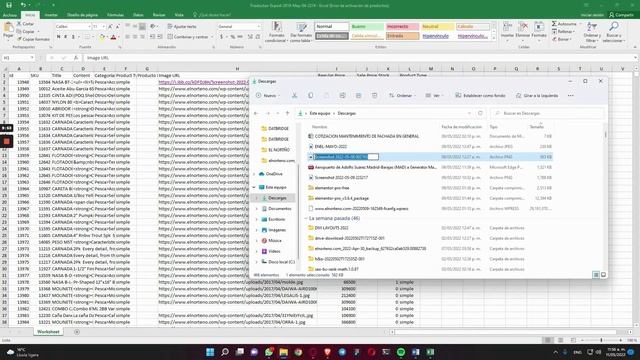Click the percent style icon

coord(232,37)
